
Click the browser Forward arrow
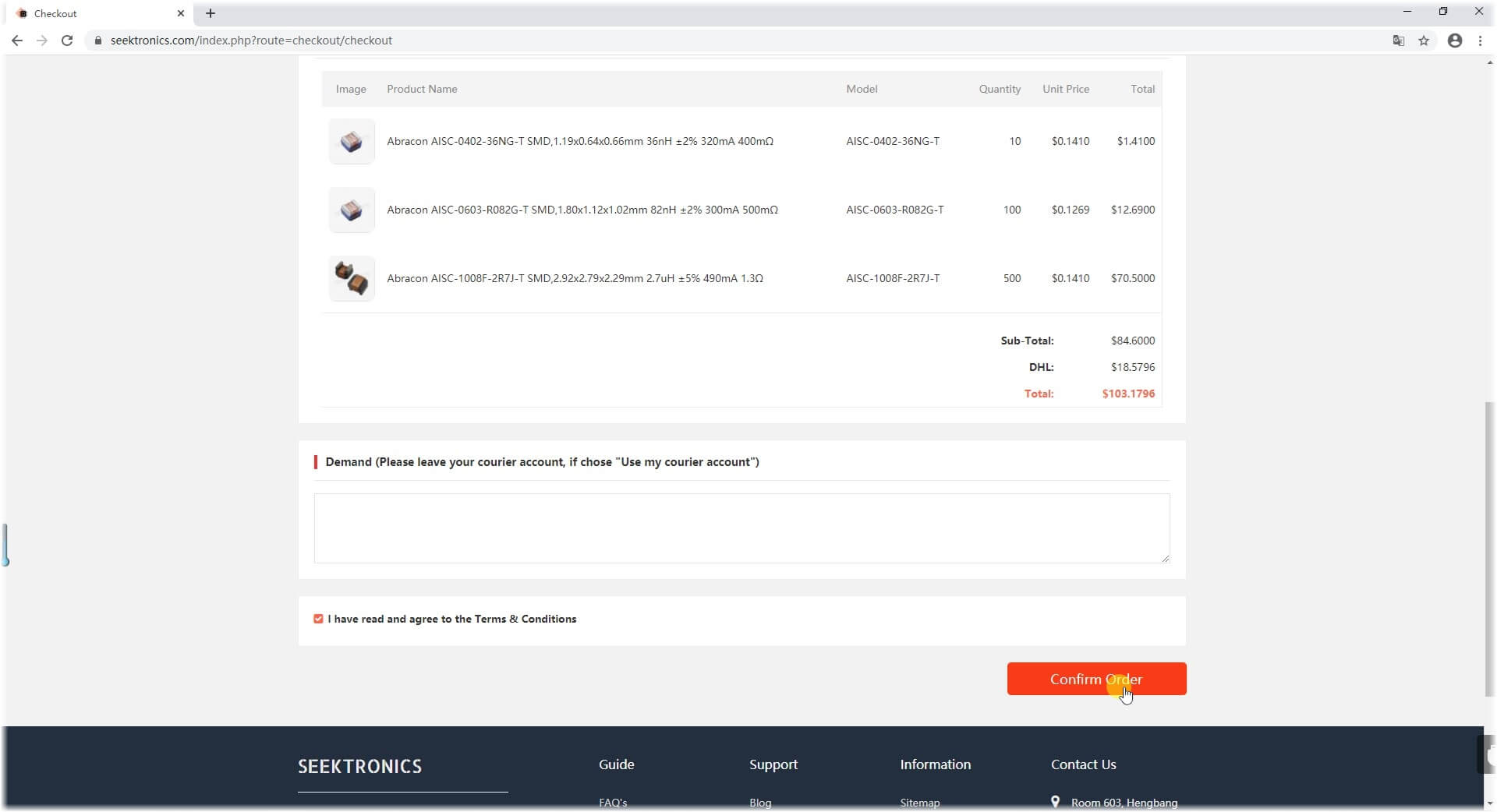coord(41,41)
